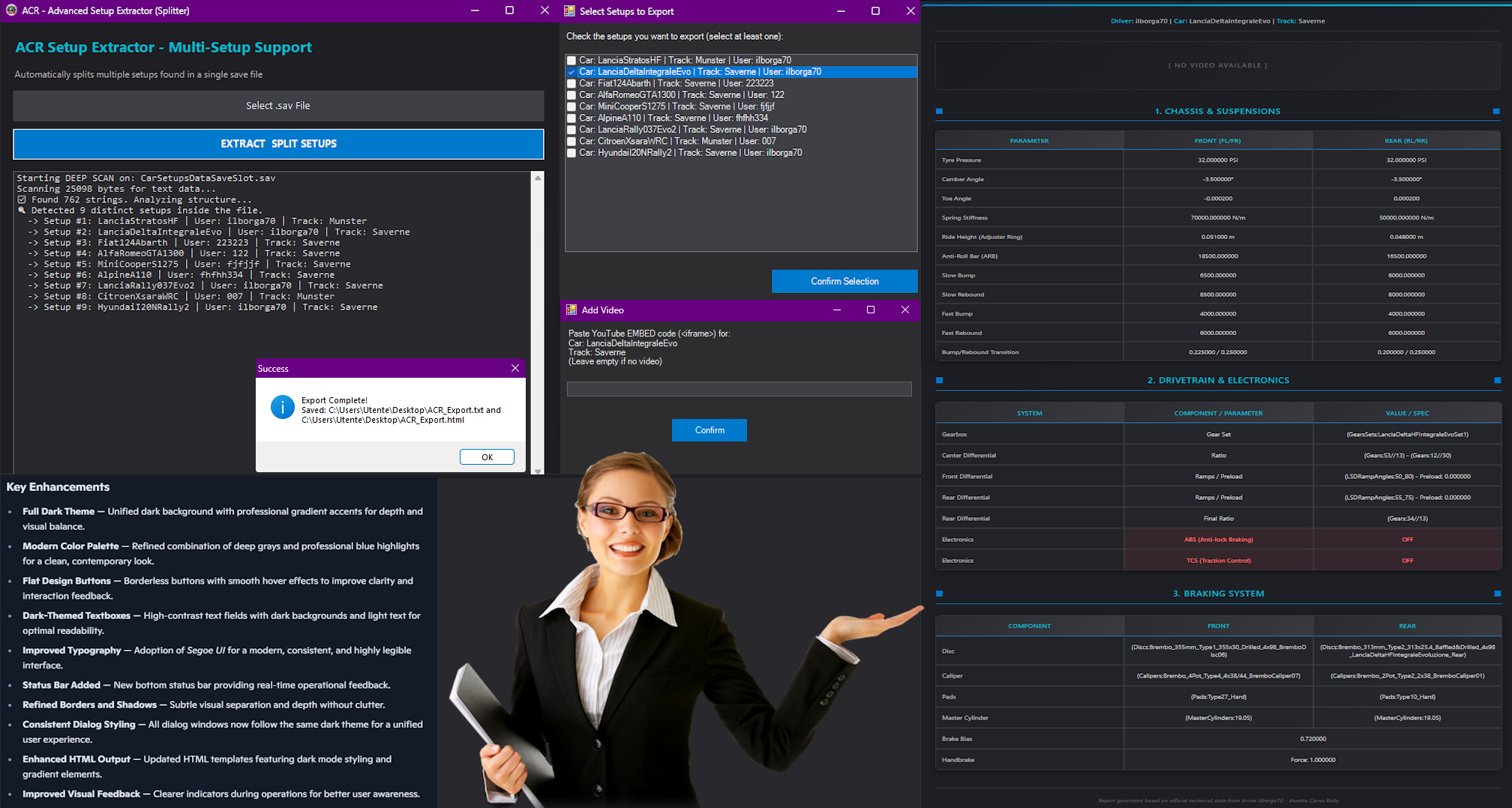
Task: Maximize the ACR Setup Extractor window
Action: [x=509, y=10]
